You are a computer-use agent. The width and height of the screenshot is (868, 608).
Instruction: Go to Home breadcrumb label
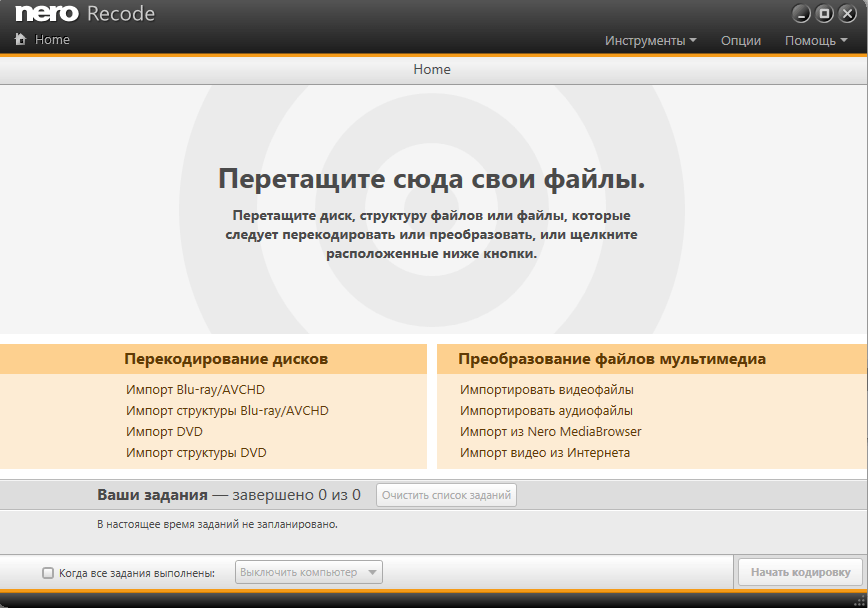click(52, 40)
